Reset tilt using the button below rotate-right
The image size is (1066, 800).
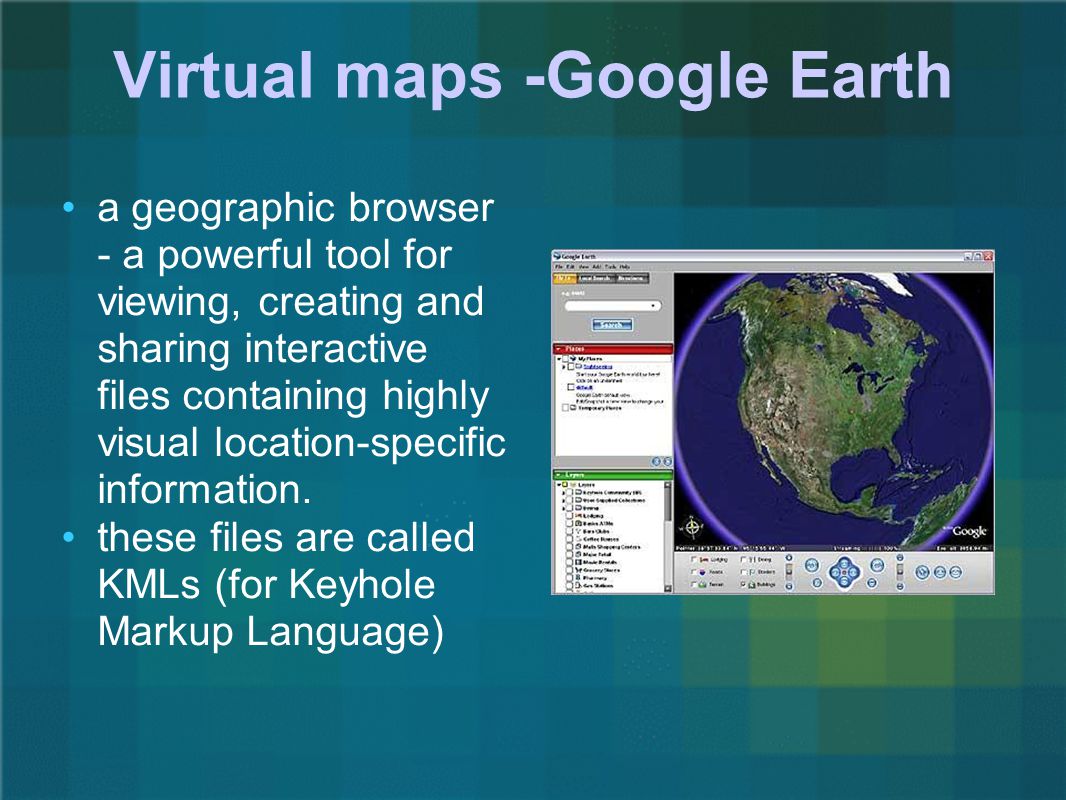click(x=872, y=582)
